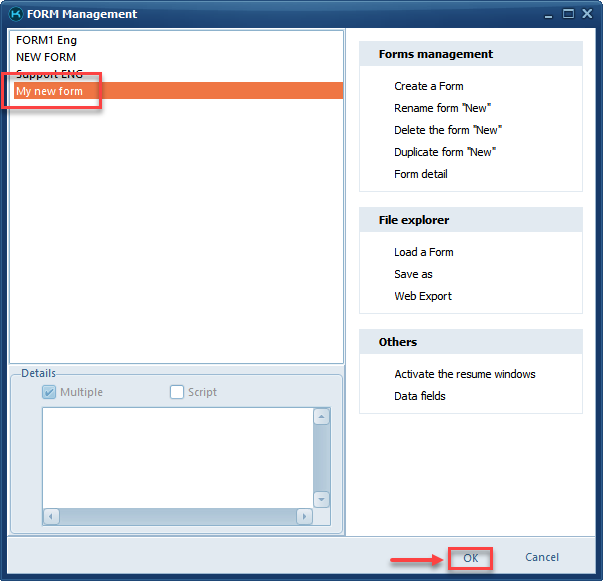Click the Details scroll up arrow
The height and width of the screenshot is (581, 603).
coord(321,417)
